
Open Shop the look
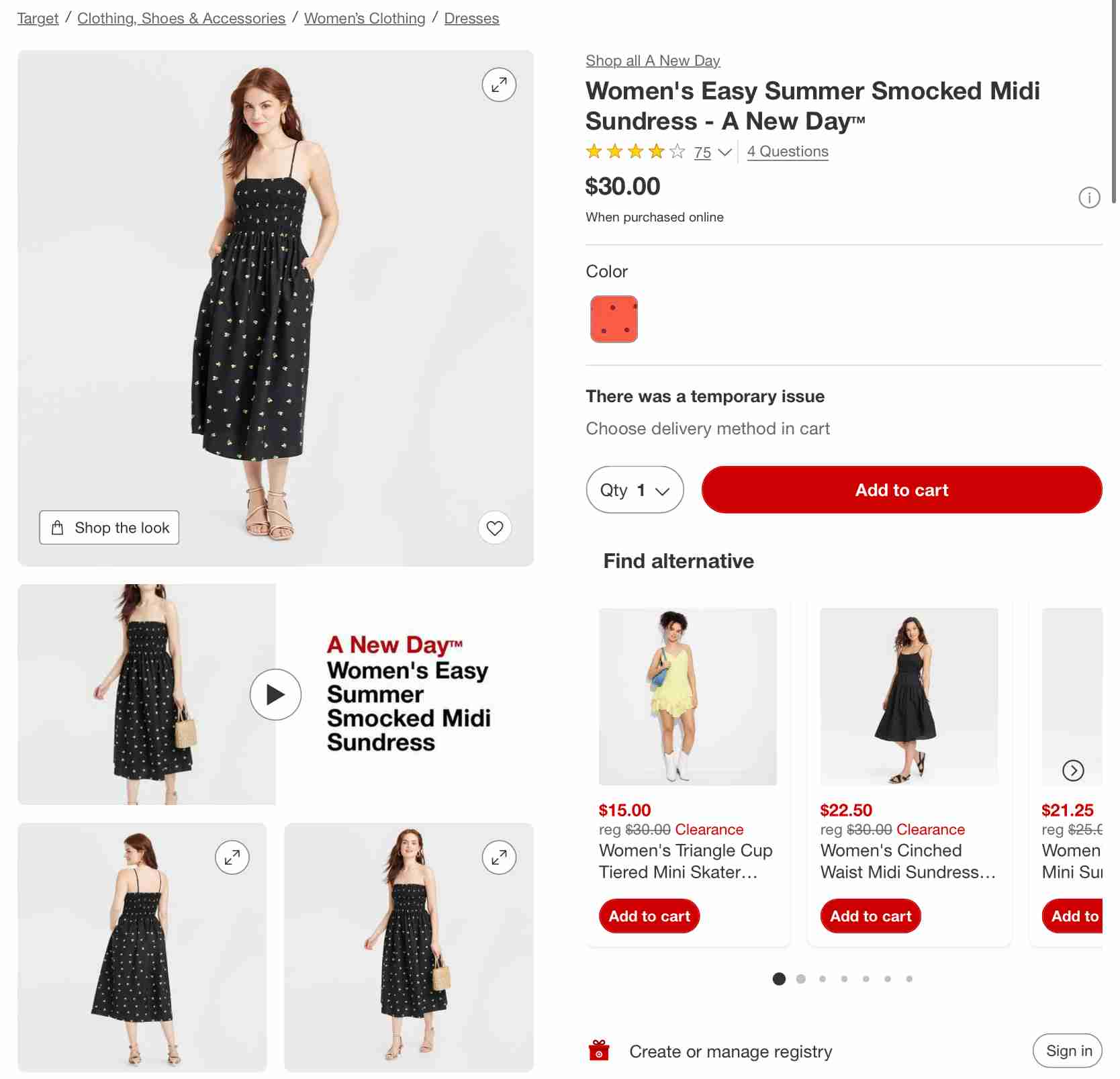109,528
